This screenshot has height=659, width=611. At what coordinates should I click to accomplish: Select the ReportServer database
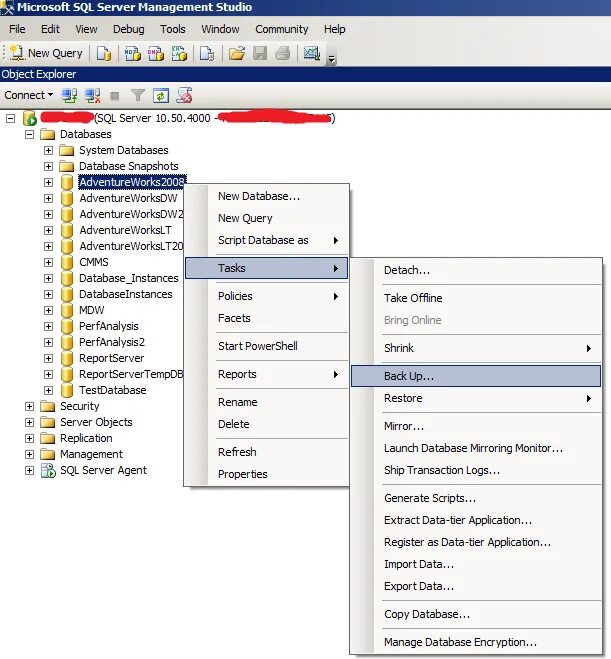[x=111, y=358]
